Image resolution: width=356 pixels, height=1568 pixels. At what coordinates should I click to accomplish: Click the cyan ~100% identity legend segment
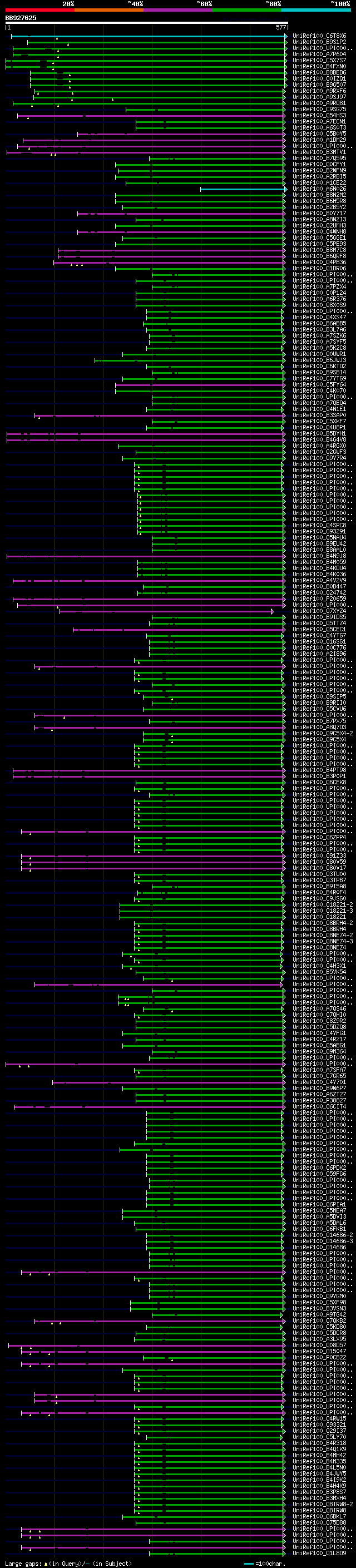click(316, 10)
